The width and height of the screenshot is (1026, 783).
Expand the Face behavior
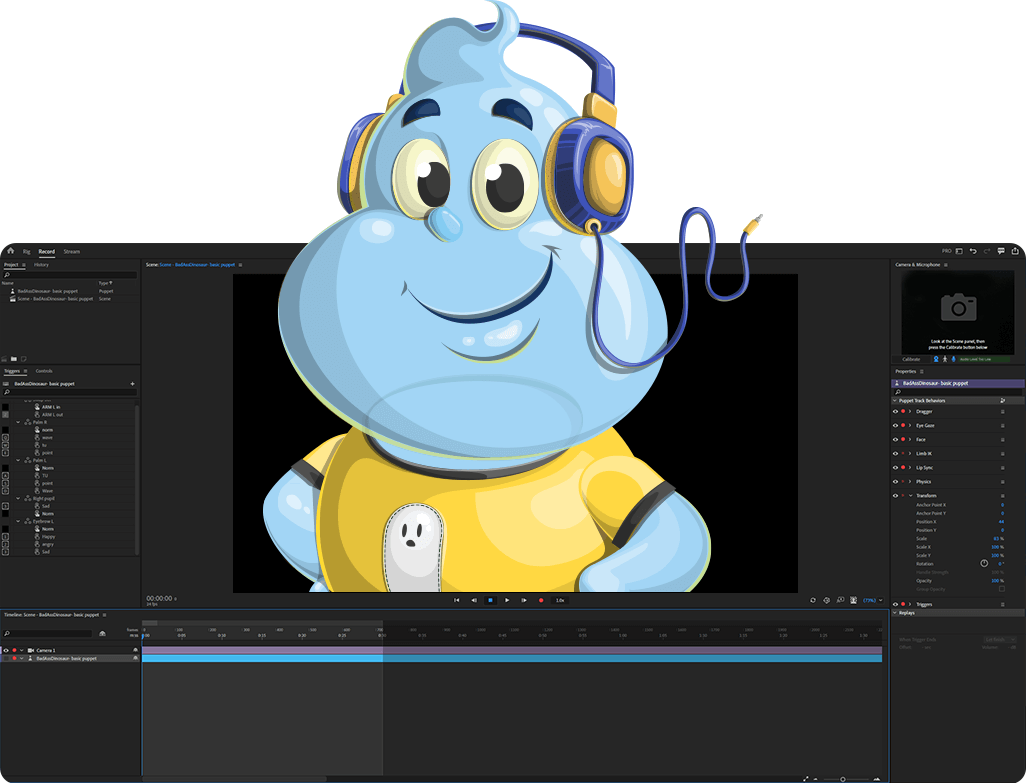pos(910,439)
